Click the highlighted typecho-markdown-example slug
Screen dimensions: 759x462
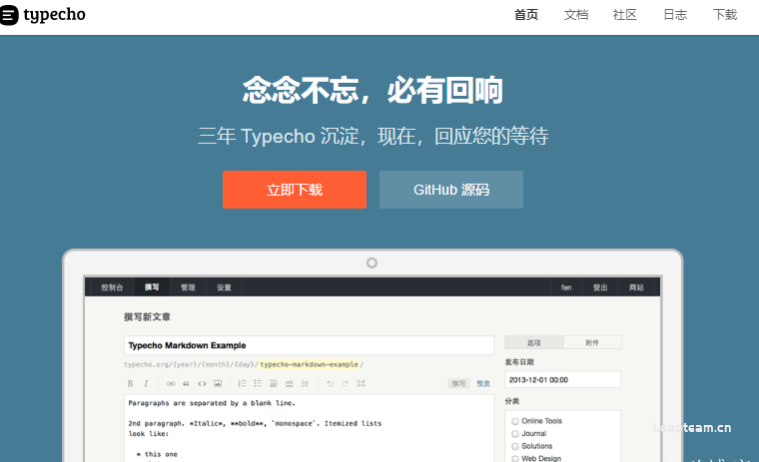click(309, 364)
